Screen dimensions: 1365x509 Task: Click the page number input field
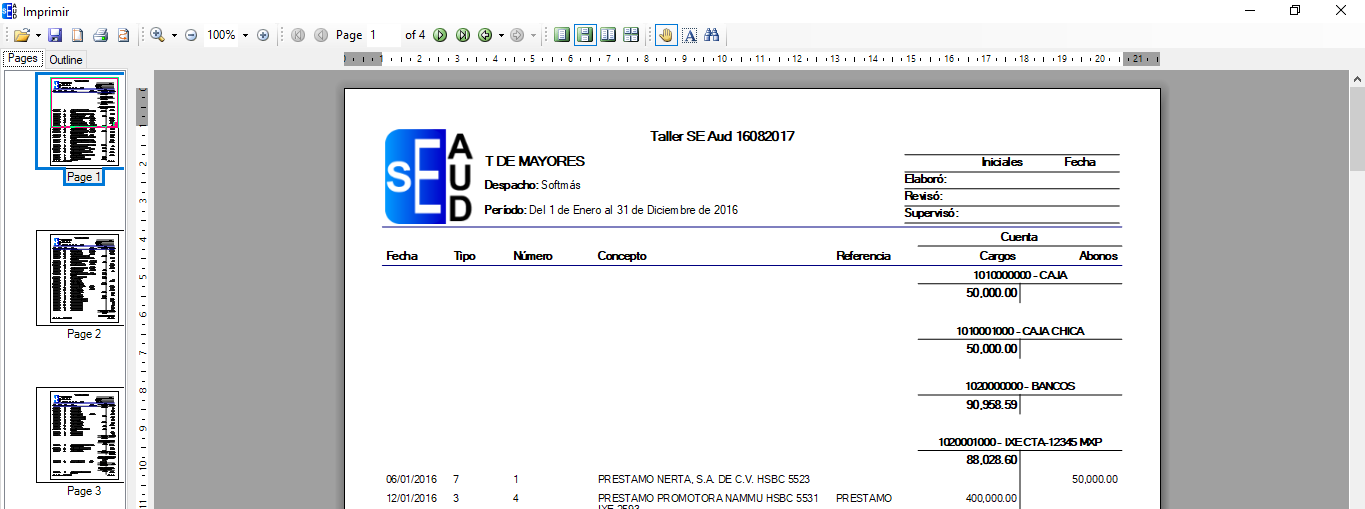[x=382, y=35]
